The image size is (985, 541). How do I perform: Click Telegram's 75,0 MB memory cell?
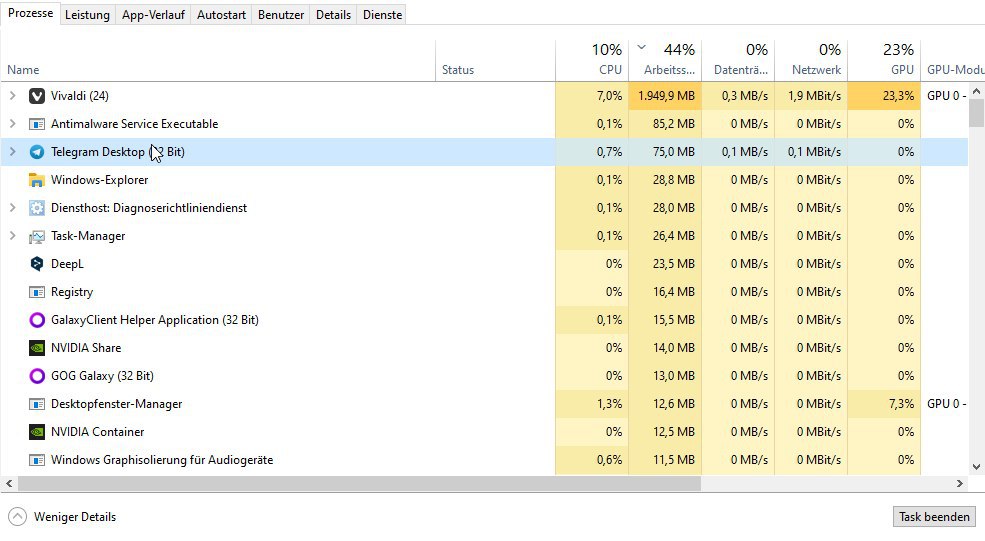tap(665, 151)
